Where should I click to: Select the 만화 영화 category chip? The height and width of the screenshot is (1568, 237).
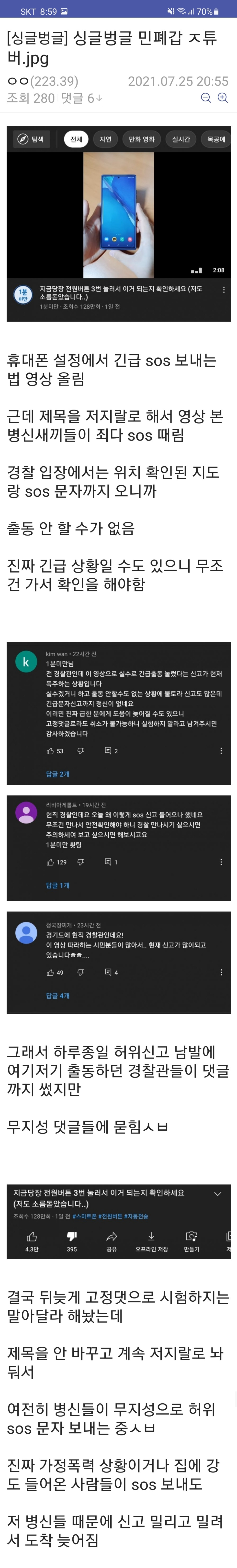[141, 139]
